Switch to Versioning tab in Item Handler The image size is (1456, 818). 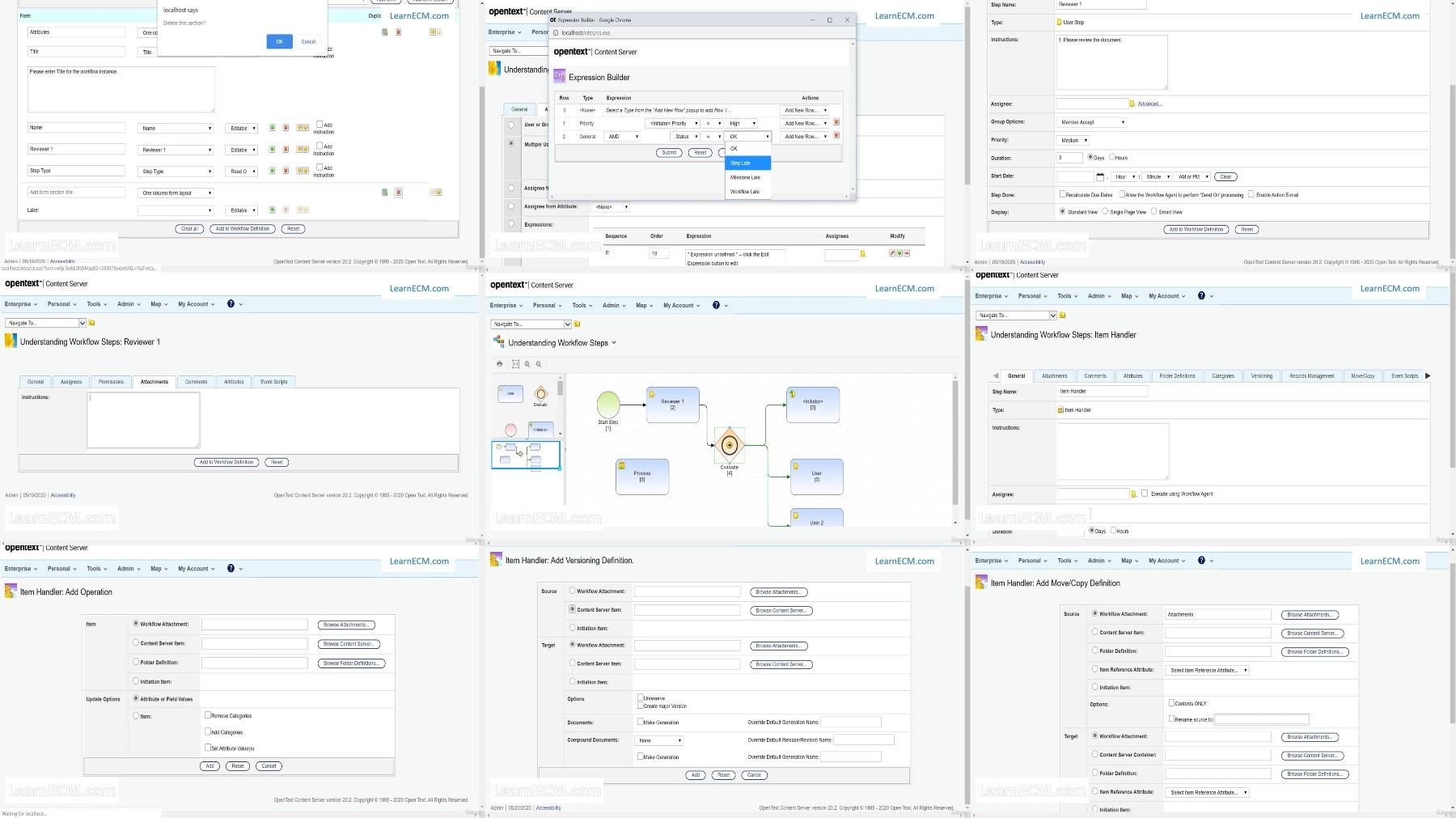(1262, 375)
